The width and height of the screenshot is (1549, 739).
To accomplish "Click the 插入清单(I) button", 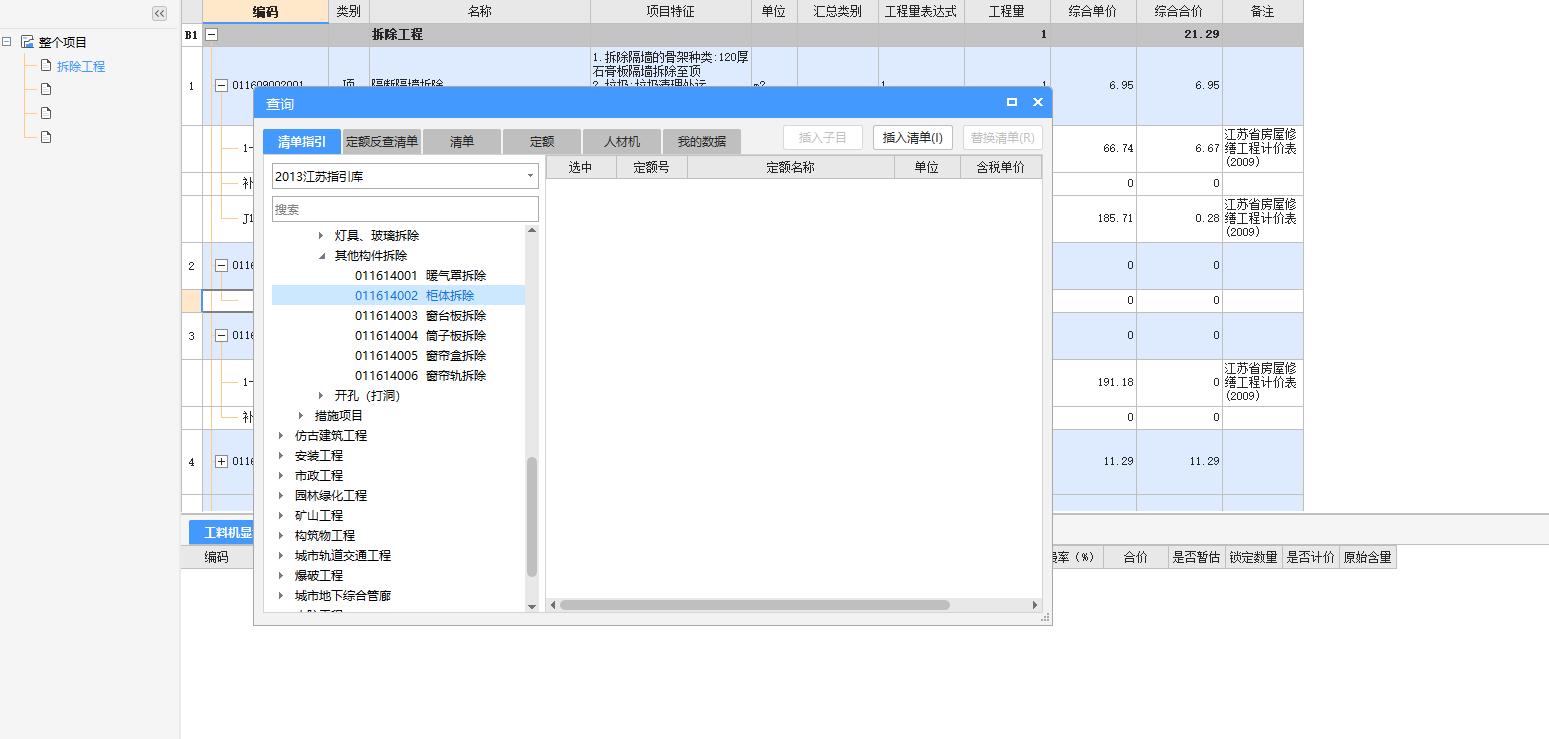I will tap(912, 138).
